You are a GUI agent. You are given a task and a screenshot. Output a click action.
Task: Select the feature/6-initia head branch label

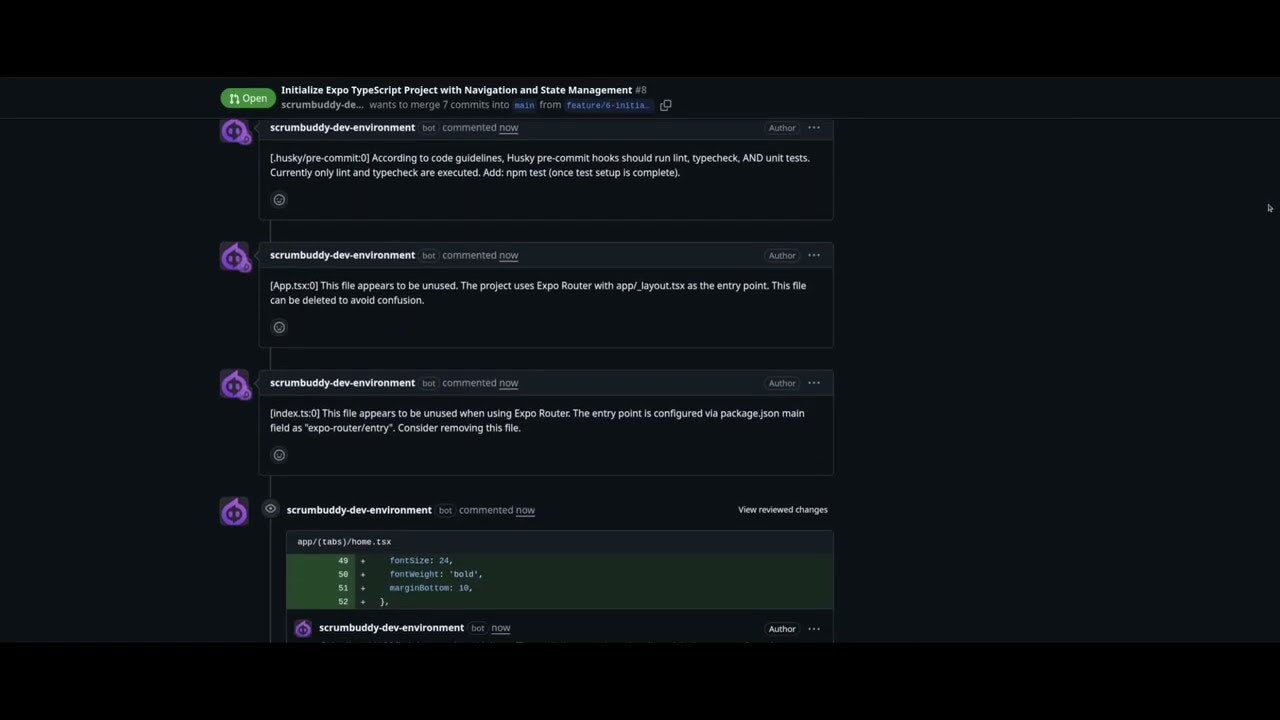608,105
